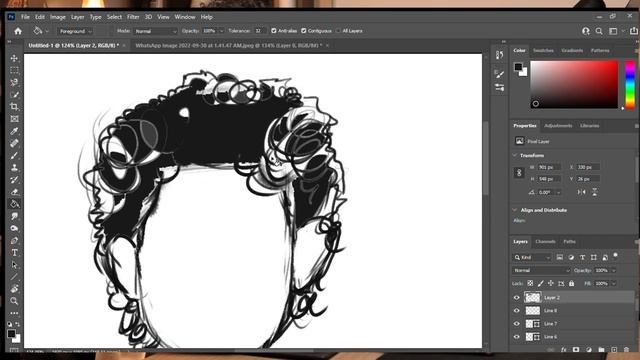Enable the All Layers checkbox
This screenshot has height=360, width=640.
pyautogui.click(x=338, y=31)
